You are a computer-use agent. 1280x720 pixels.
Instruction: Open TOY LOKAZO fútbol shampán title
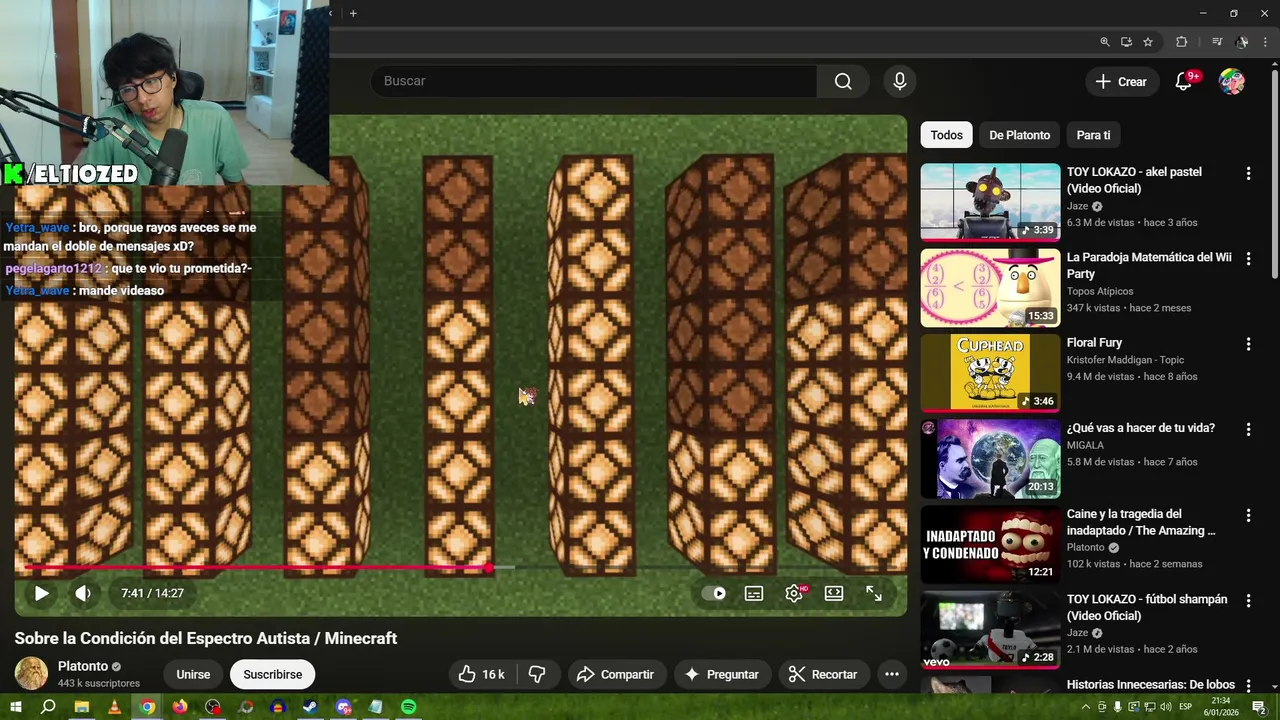point(1146,607)
